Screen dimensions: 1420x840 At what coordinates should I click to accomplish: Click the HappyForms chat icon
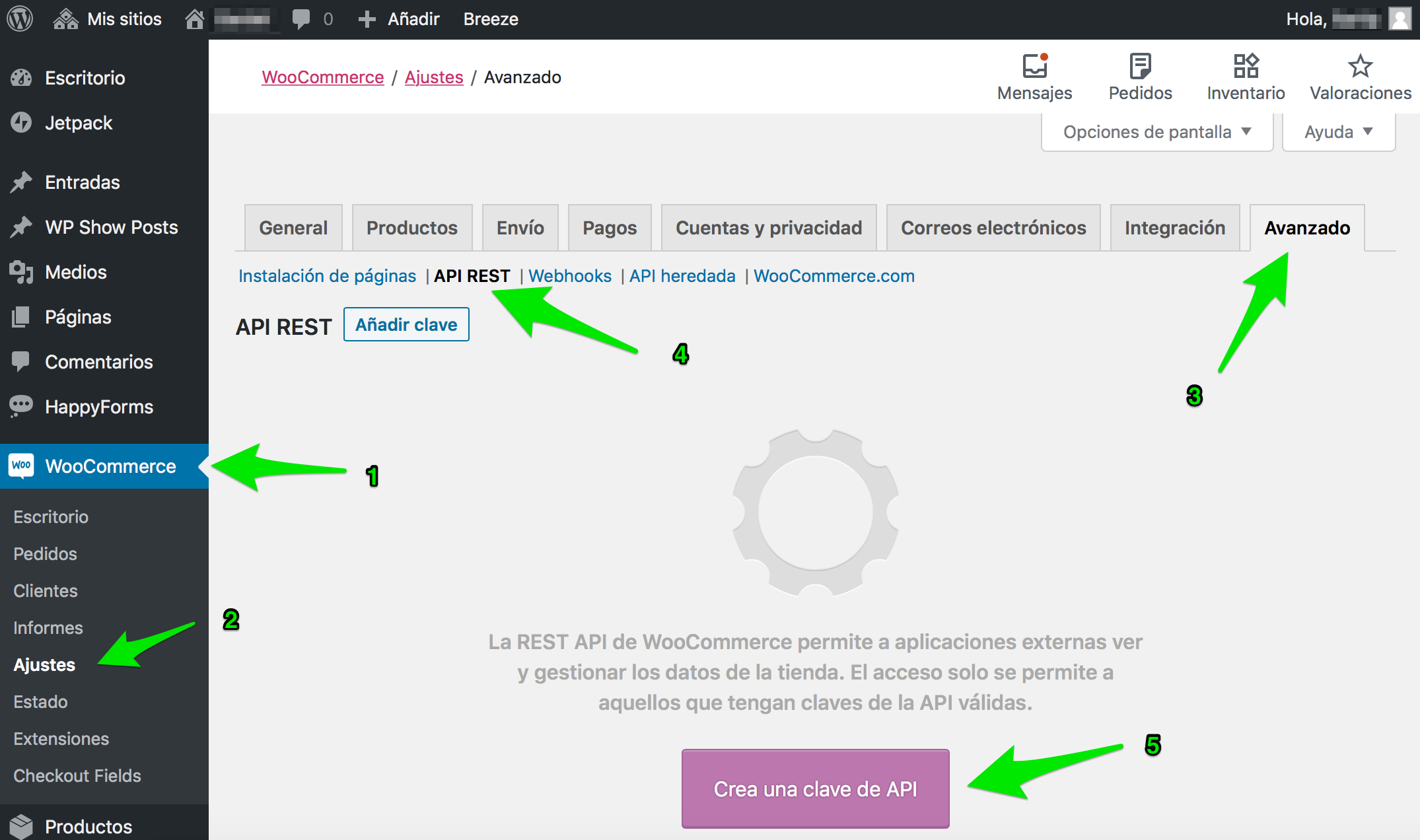pos(21,406)
